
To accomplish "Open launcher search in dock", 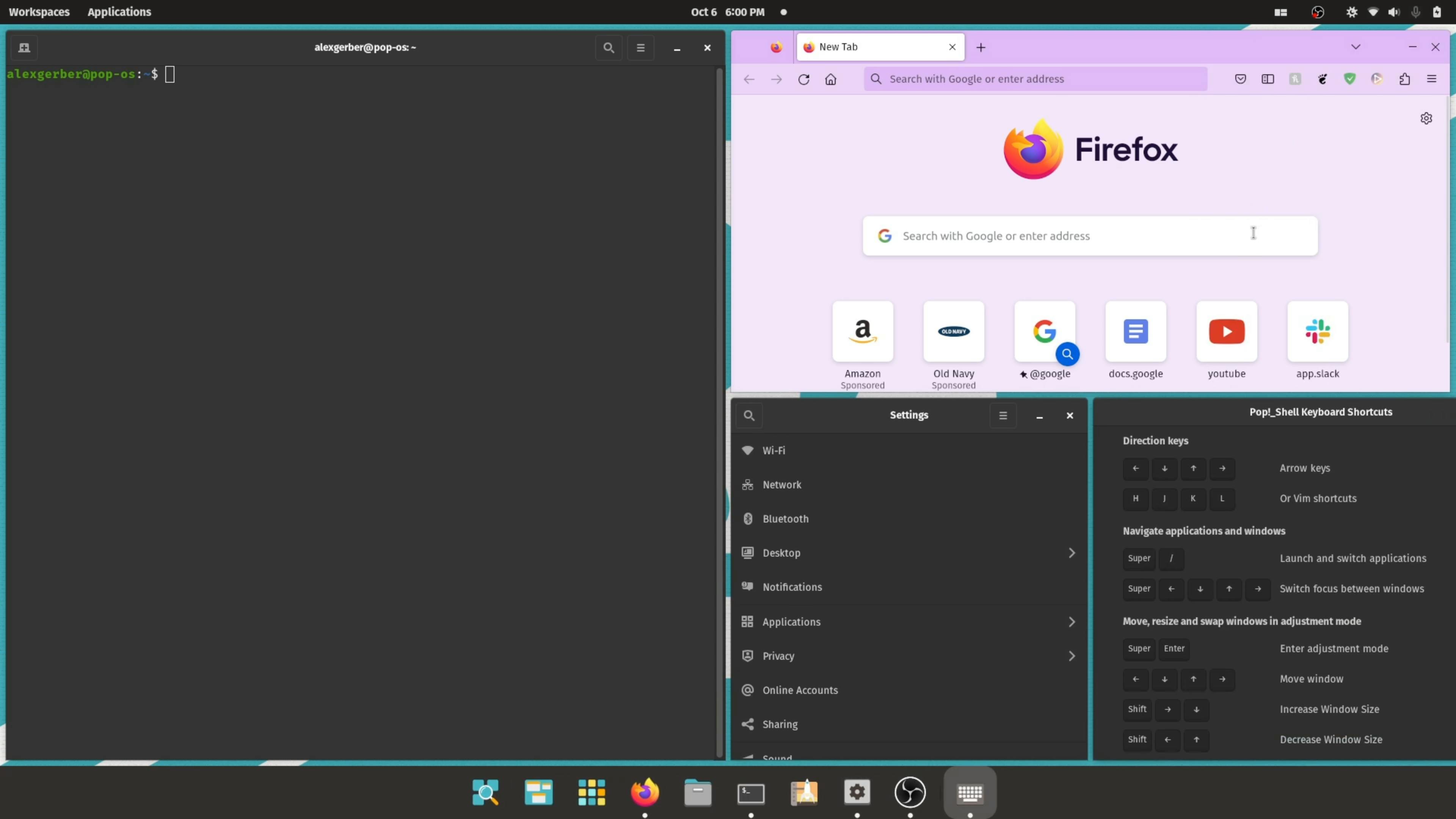I will click(485, 792).
